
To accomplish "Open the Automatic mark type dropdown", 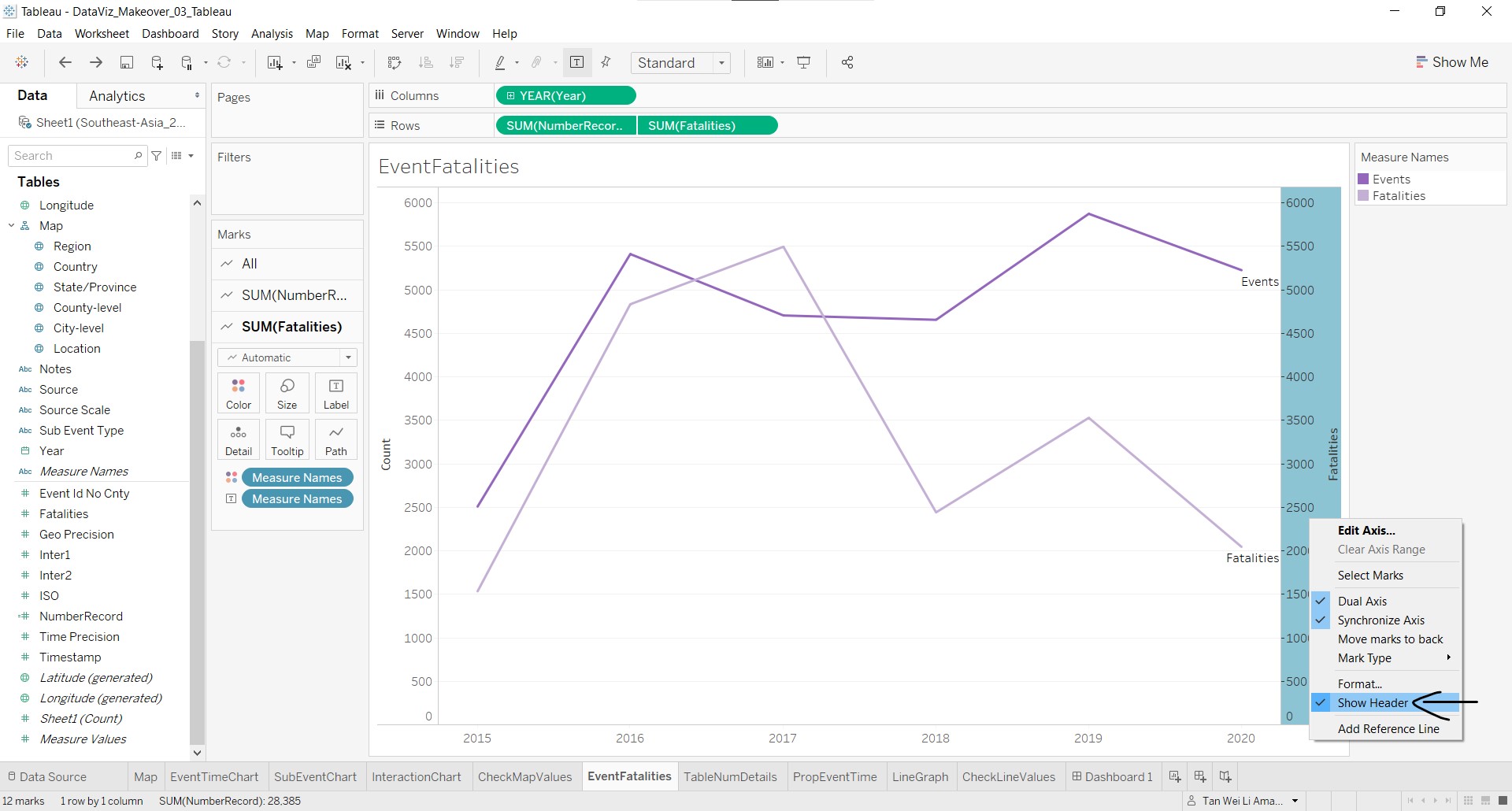I will (287, 357).
